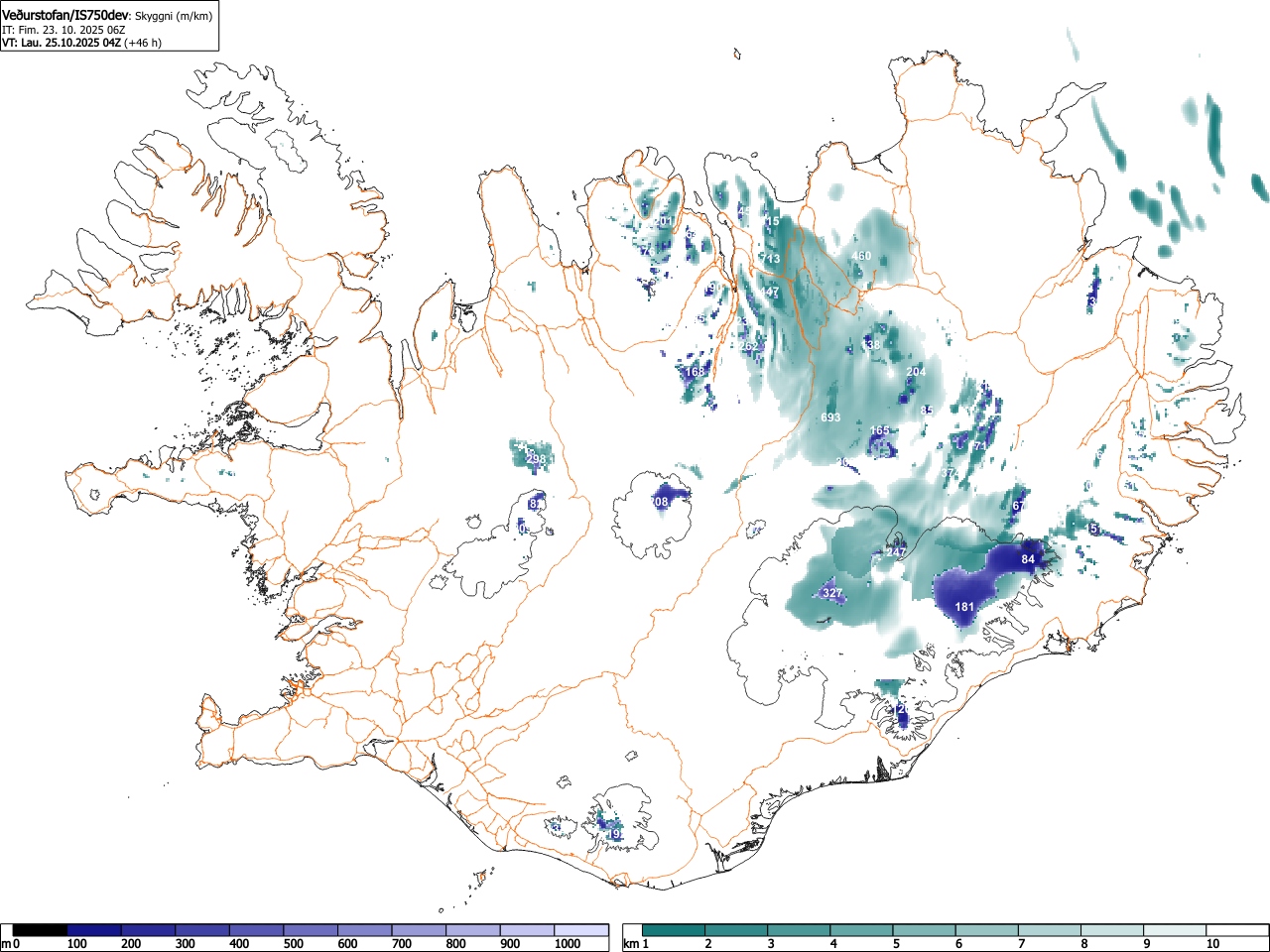Click the visibility value 247
The height and width of the screenshot is (952, 1270).
[896, 552]
